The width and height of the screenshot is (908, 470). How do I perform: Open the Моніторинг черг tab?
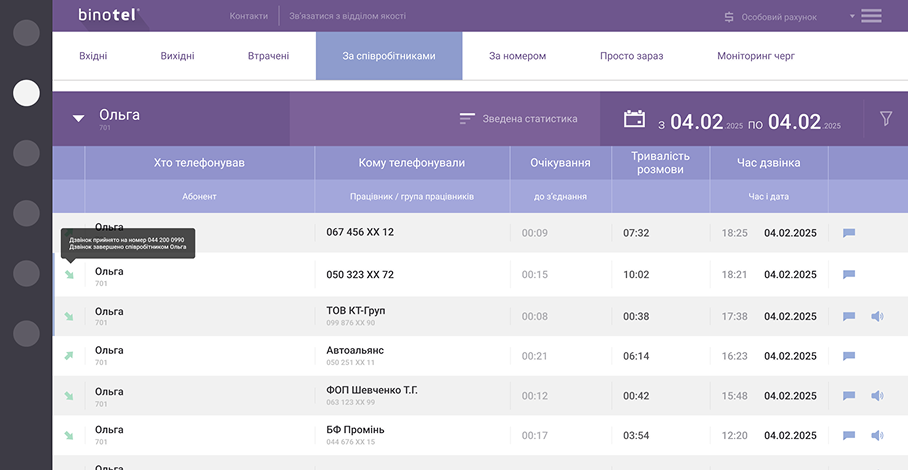click(755, 56)
